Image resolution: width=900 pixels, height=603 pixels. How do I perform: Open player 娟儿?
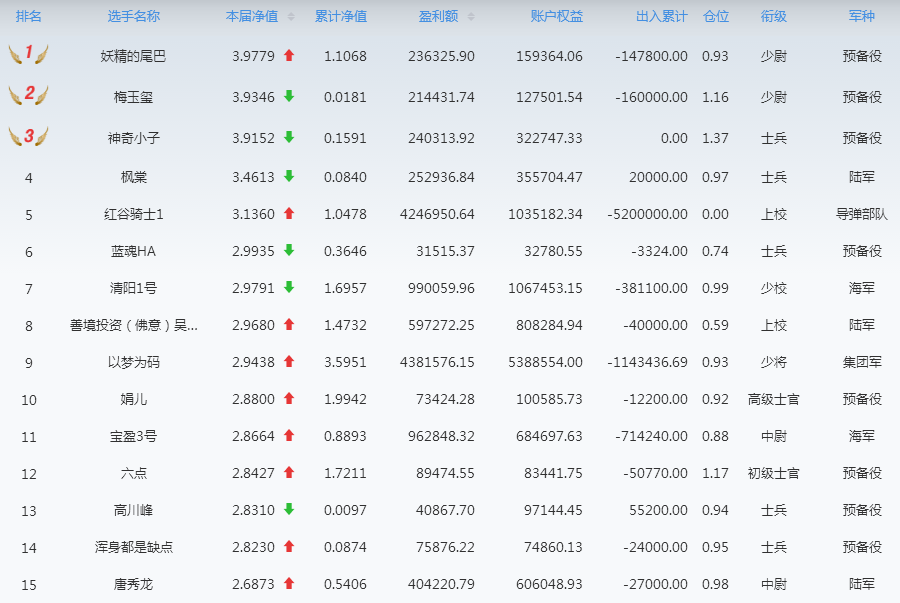click(x=133, y=399)
